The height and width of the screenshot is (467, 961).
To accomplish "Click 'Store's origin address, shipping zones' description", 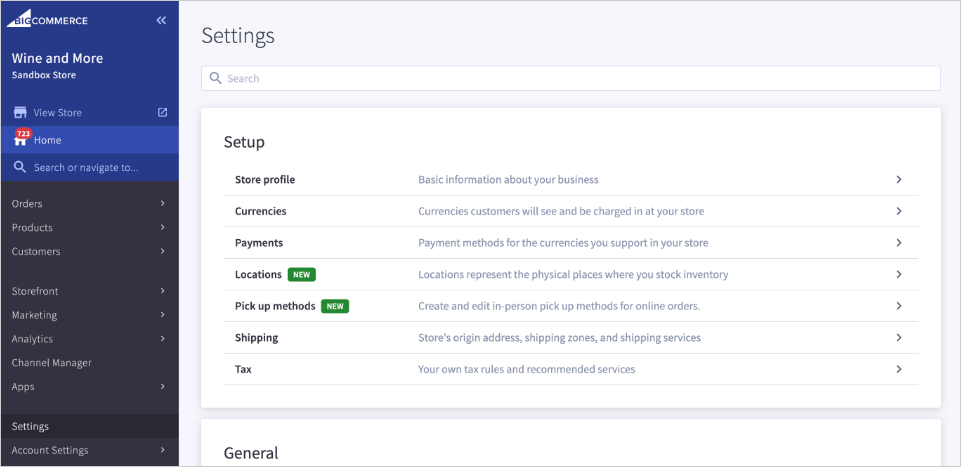I will [x=560, y=338].
